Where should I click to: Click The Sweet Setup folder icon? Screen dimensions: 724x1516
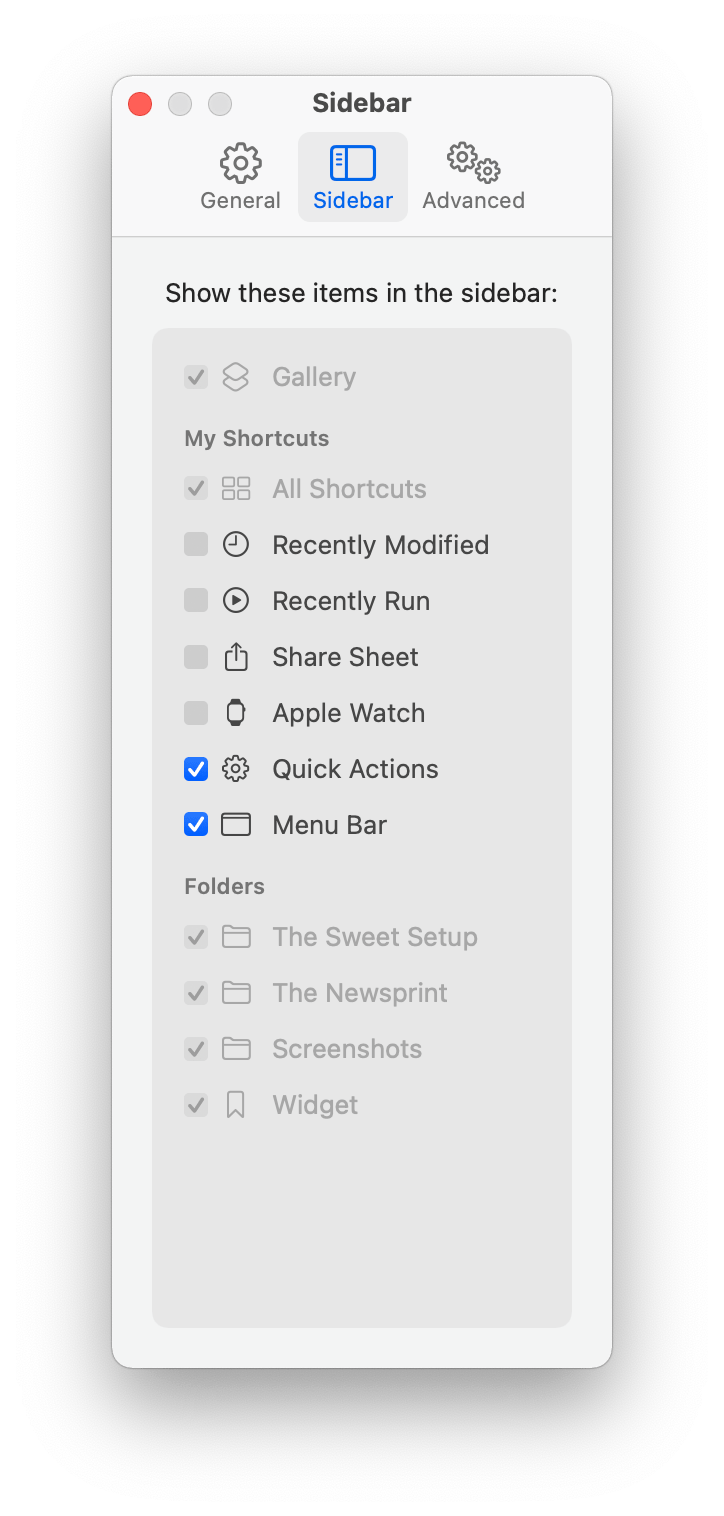coord(236,937)
